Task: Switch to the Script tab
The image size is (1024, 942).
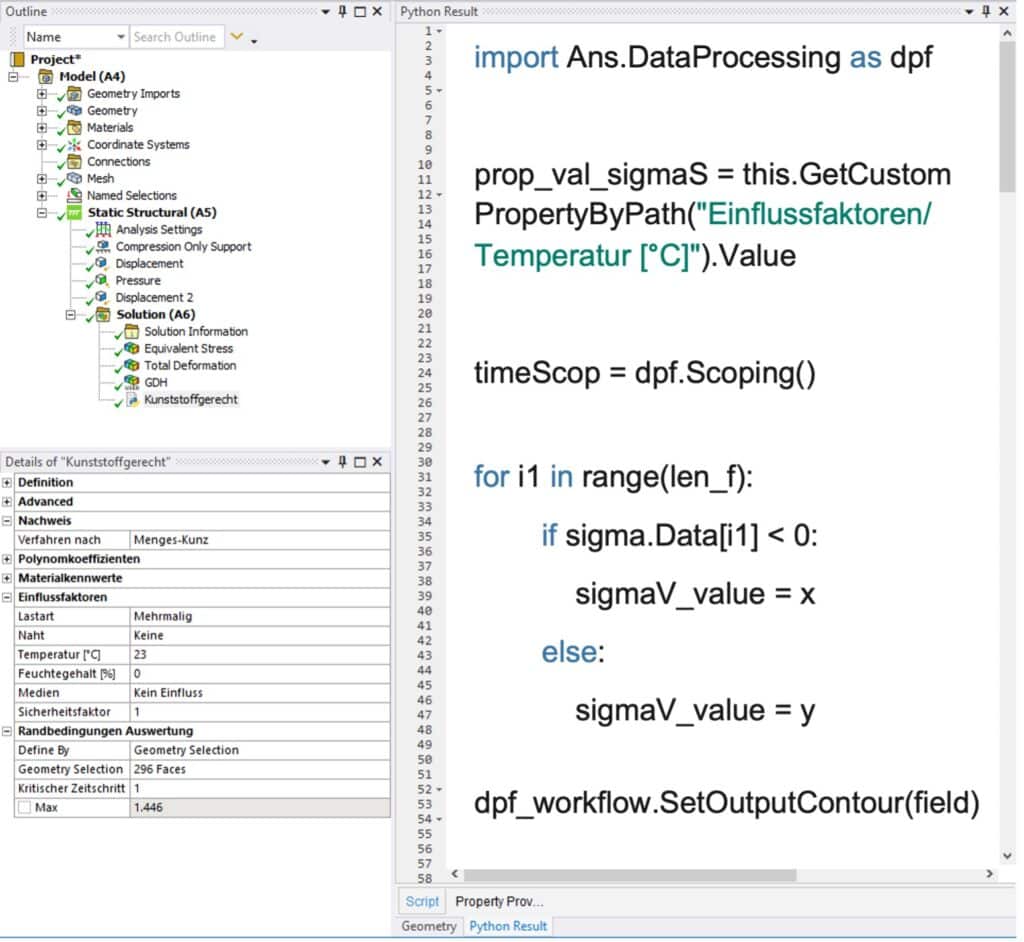Action: point(422,901)
